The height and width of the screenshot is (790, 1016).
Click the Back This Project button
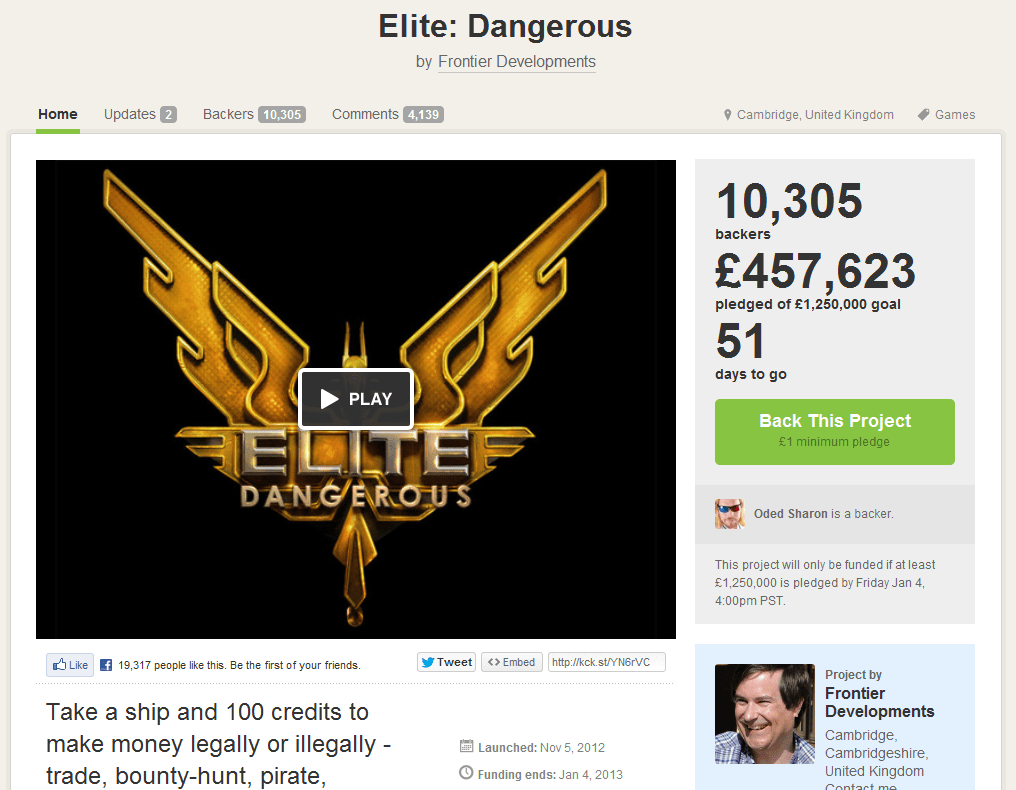[x=835, y=432]
